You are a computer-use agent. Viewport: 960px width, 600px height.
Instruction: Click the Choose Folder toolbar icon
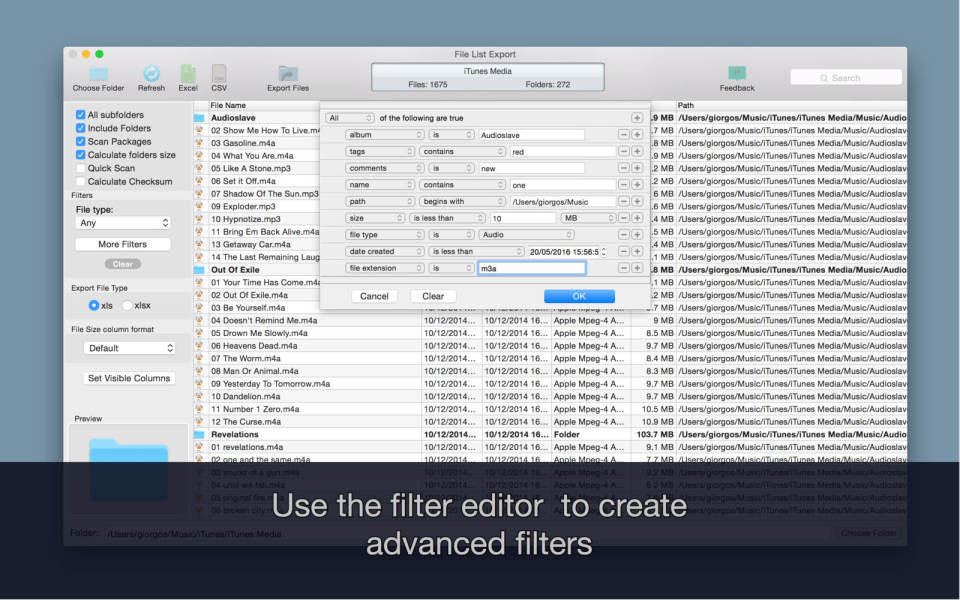(x=99, y=74)
